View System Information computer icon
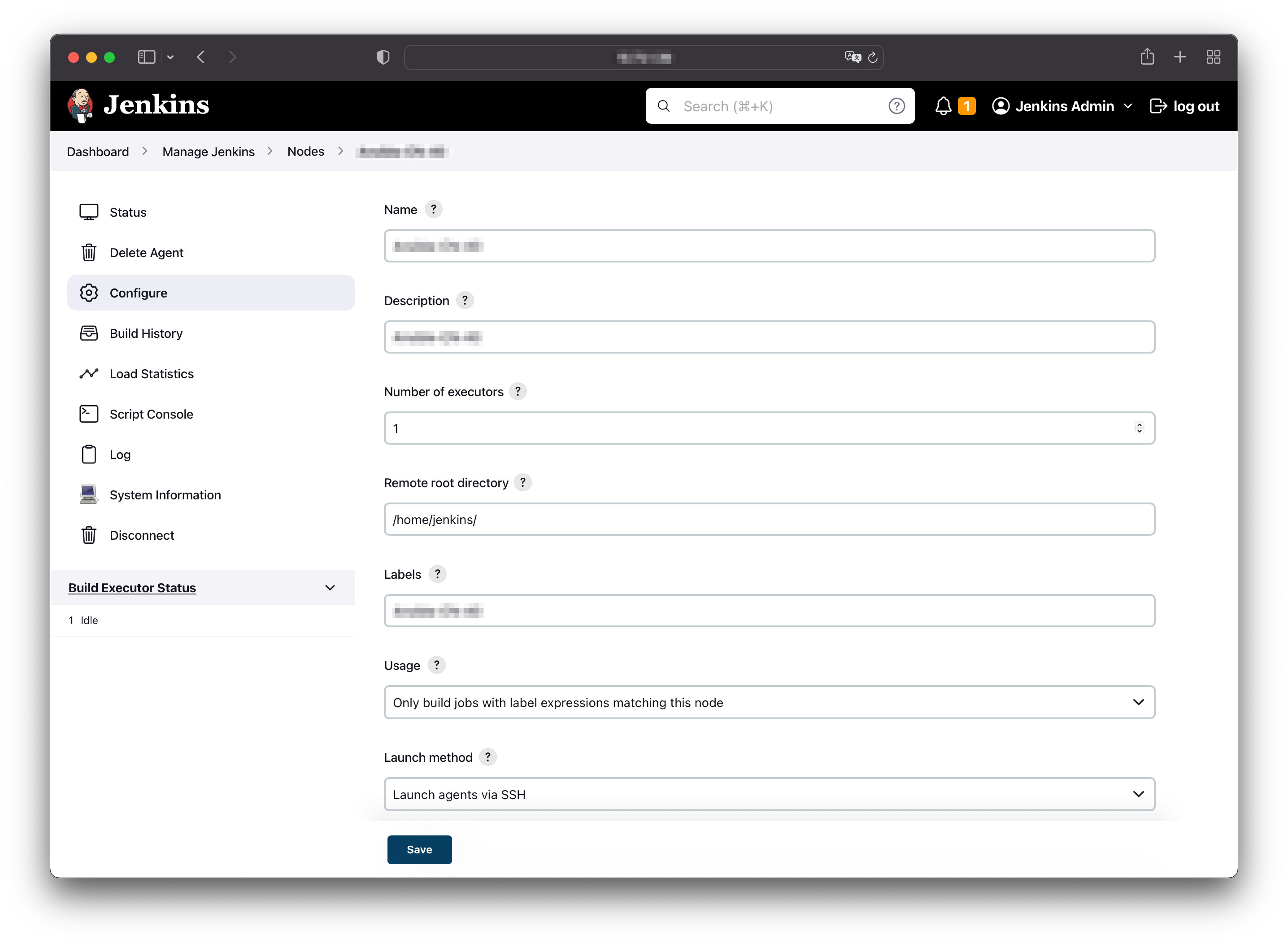Viewport: 1288px width, 944px height. click(x=89, y=494)
